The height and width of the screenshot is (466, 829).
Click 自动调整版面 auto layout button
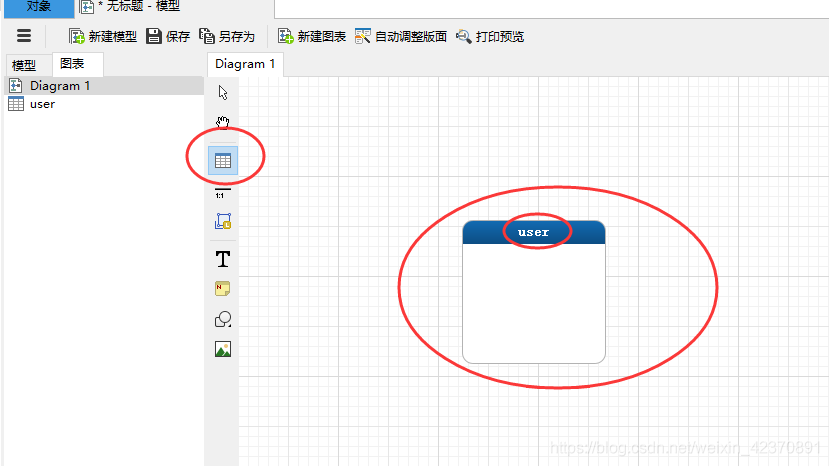tap(401, 36)
